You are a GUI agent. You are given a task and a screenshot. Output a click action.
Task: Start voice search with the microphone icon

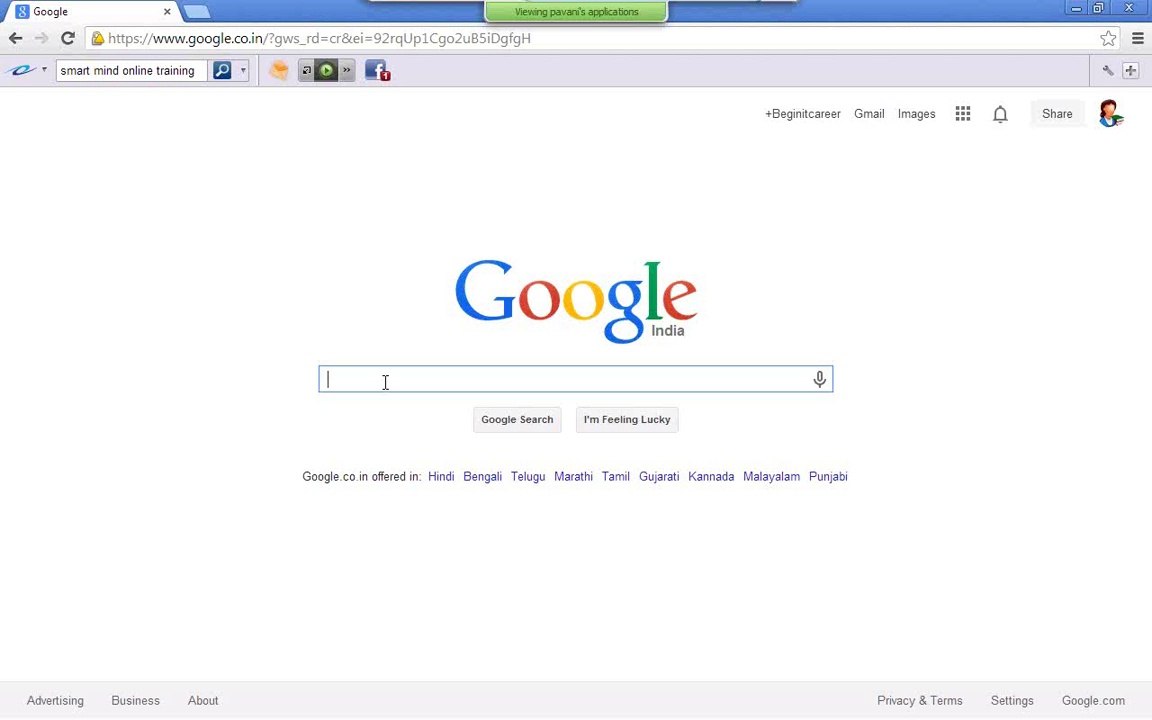pos(819,379)
